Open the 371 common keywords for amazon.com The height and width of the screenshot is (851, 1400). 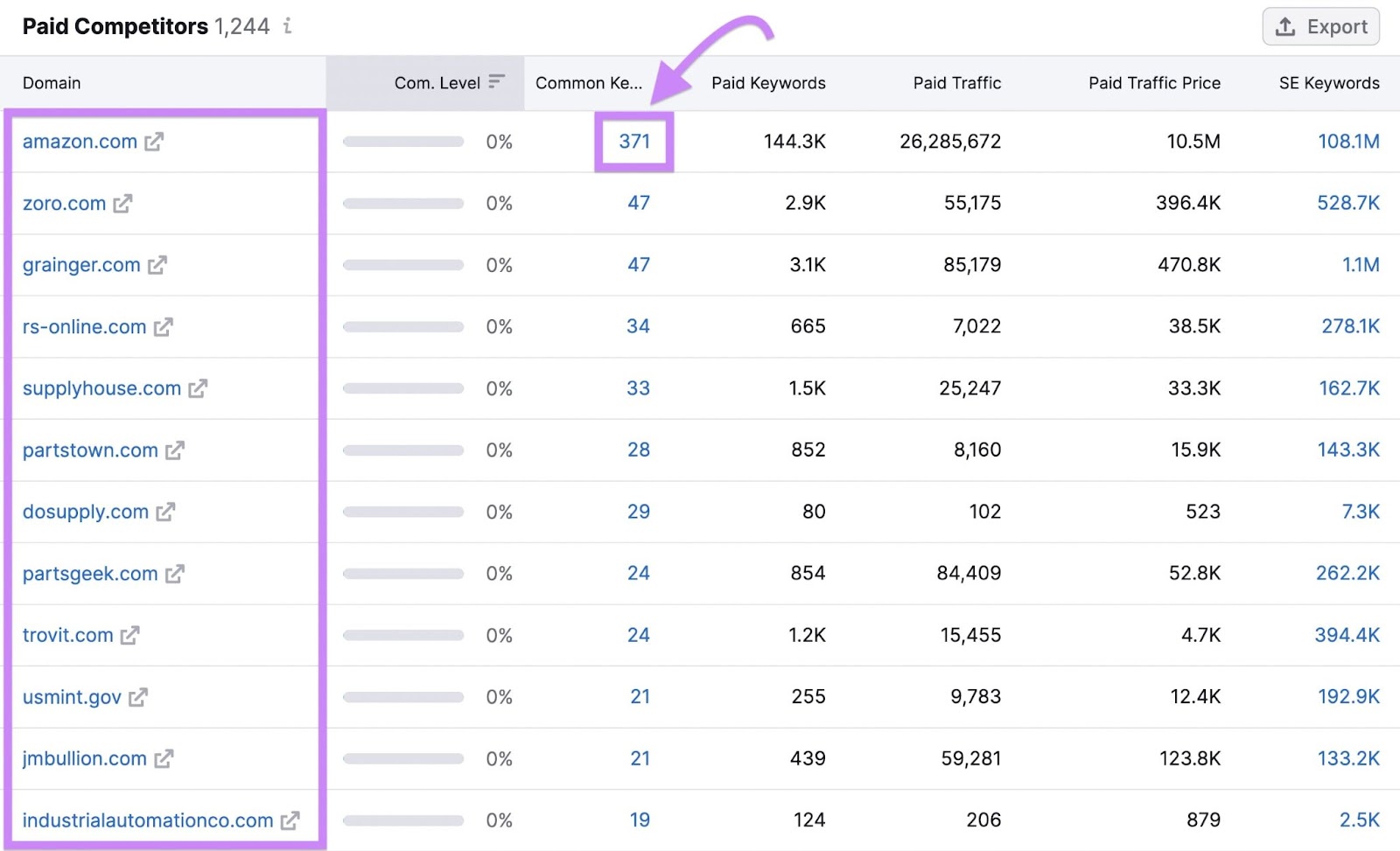click(x=633, y=141)
